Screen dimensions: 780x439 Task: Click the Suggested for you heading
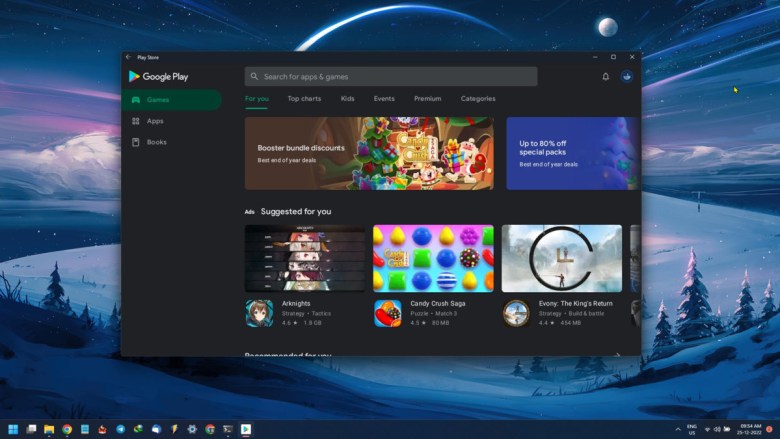(296, 212)
